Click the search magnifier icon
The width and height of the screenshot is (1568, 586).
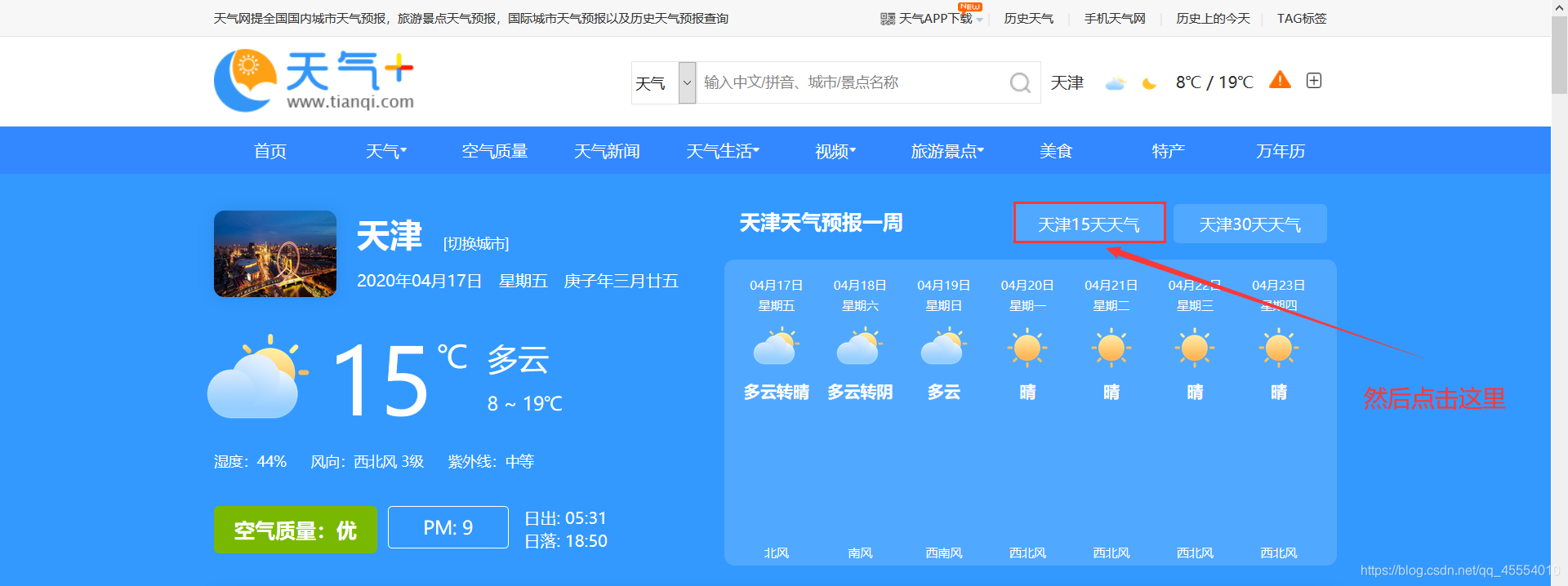coord(1020,82)
